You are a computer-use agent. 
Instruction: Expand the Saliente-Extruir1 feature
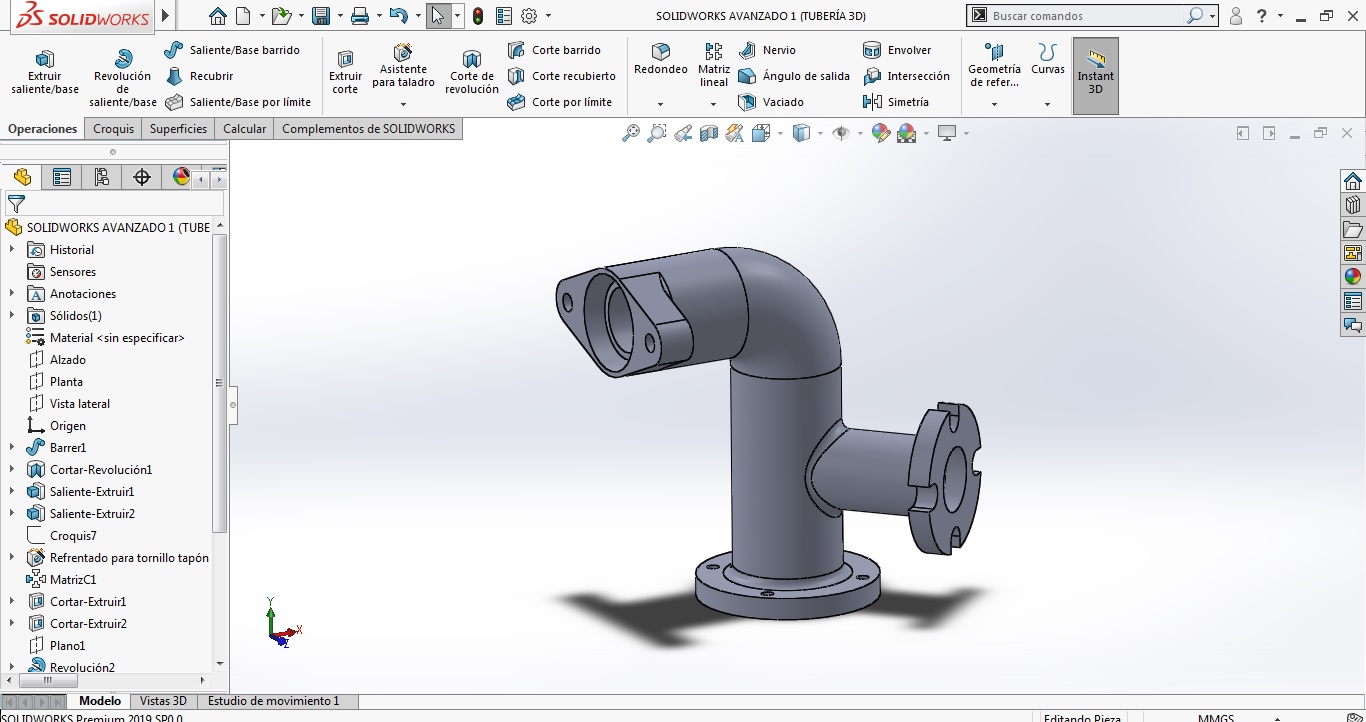(12, 492)
